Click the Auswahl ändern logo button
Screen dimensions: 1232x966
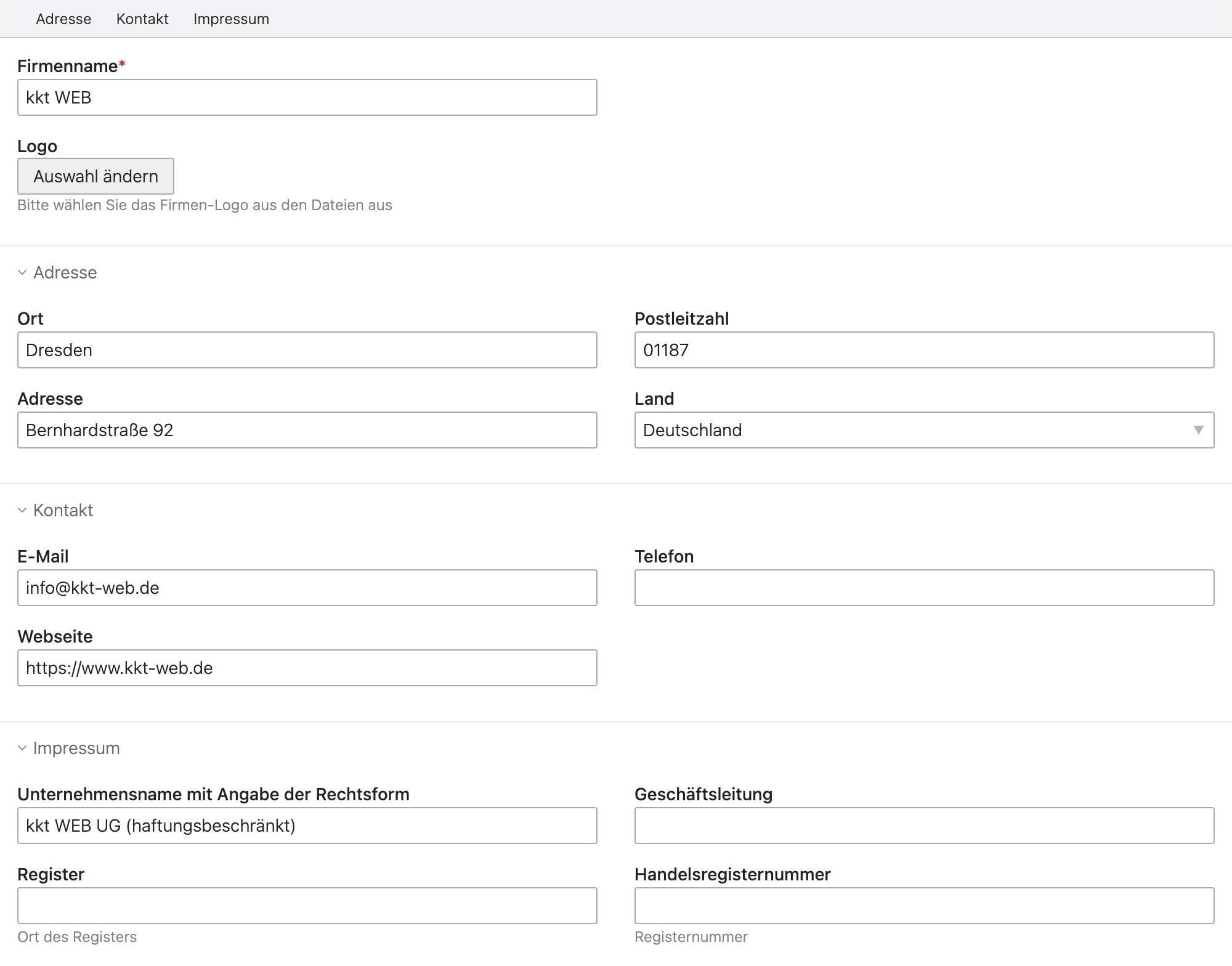click(95, 176)
